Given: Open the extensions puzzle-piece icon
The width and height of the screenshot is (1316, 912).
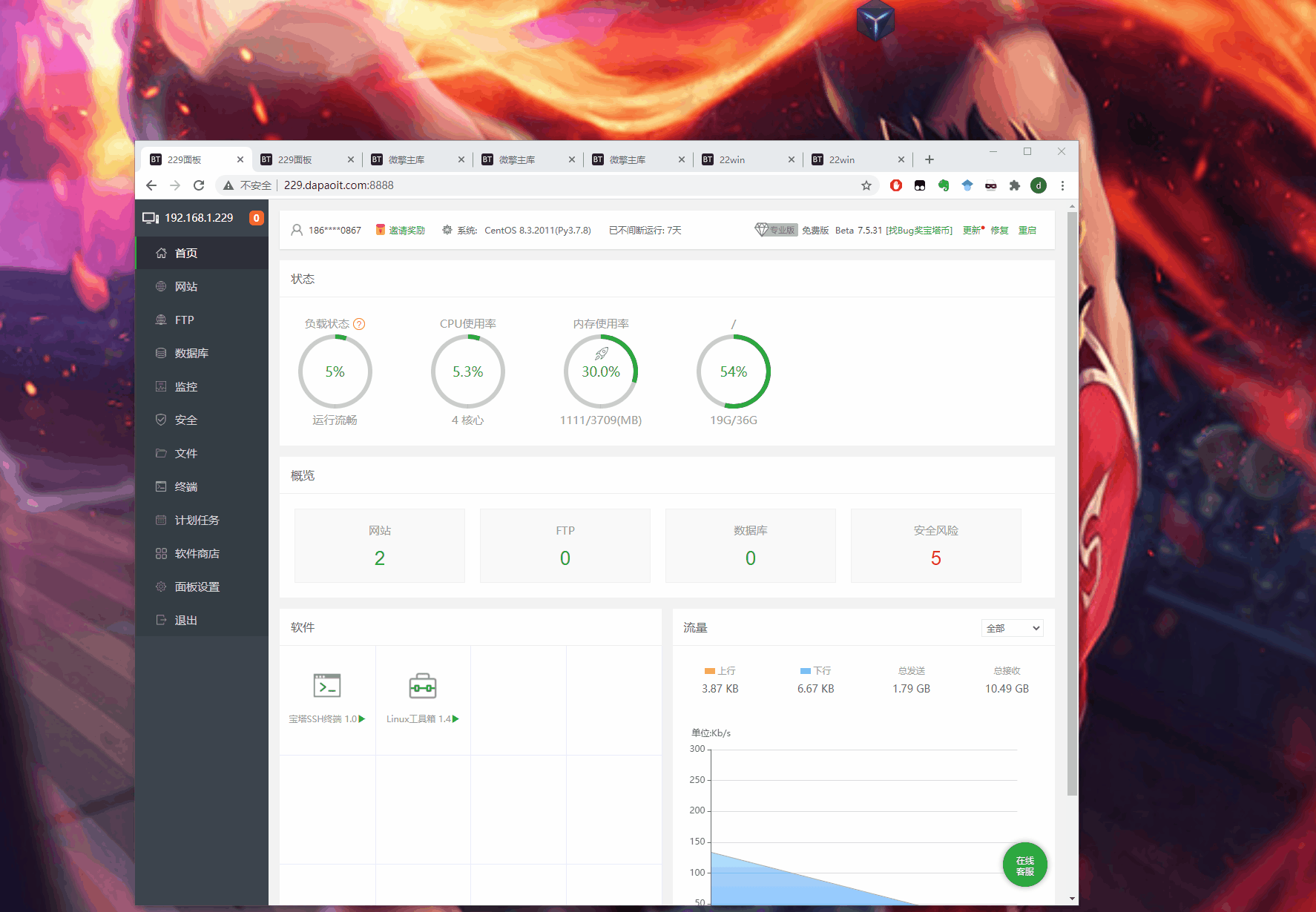Looking at the screenshot, I should pyautogui.click(x=1015, y=185).
